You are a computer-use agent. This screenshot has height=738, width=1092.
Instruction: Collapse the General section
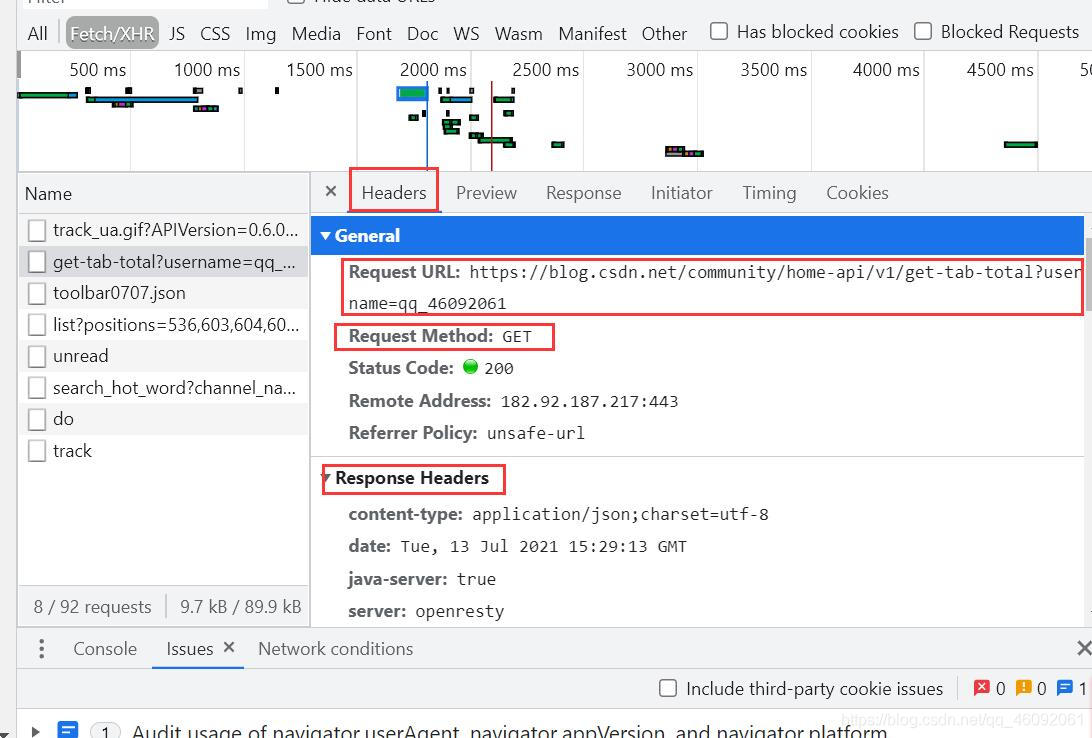pyautogui.click(x=325, y=236)
